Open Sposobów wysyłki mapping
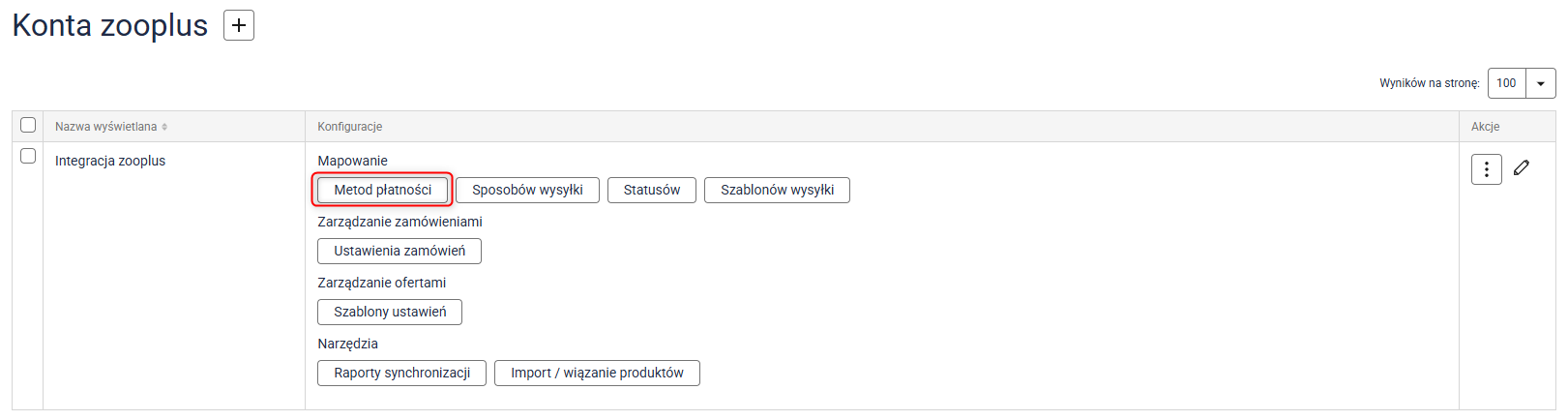Image resolution: width=1568 pixels, height=420 pixels. pyautogui.click(x=527, y=190)
